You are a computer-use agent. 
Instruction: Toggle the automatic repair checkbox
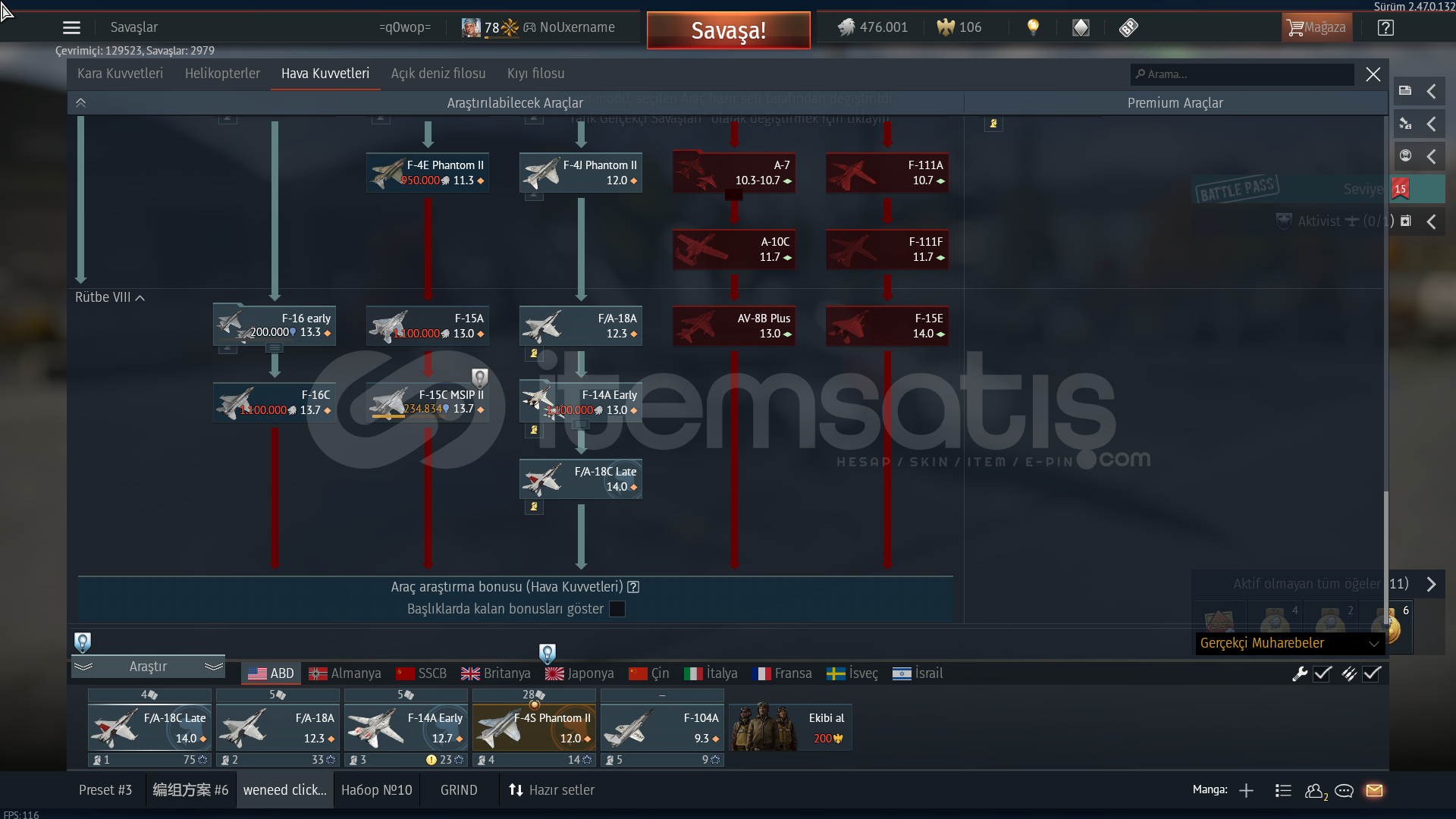click(x=1323, y=673)
